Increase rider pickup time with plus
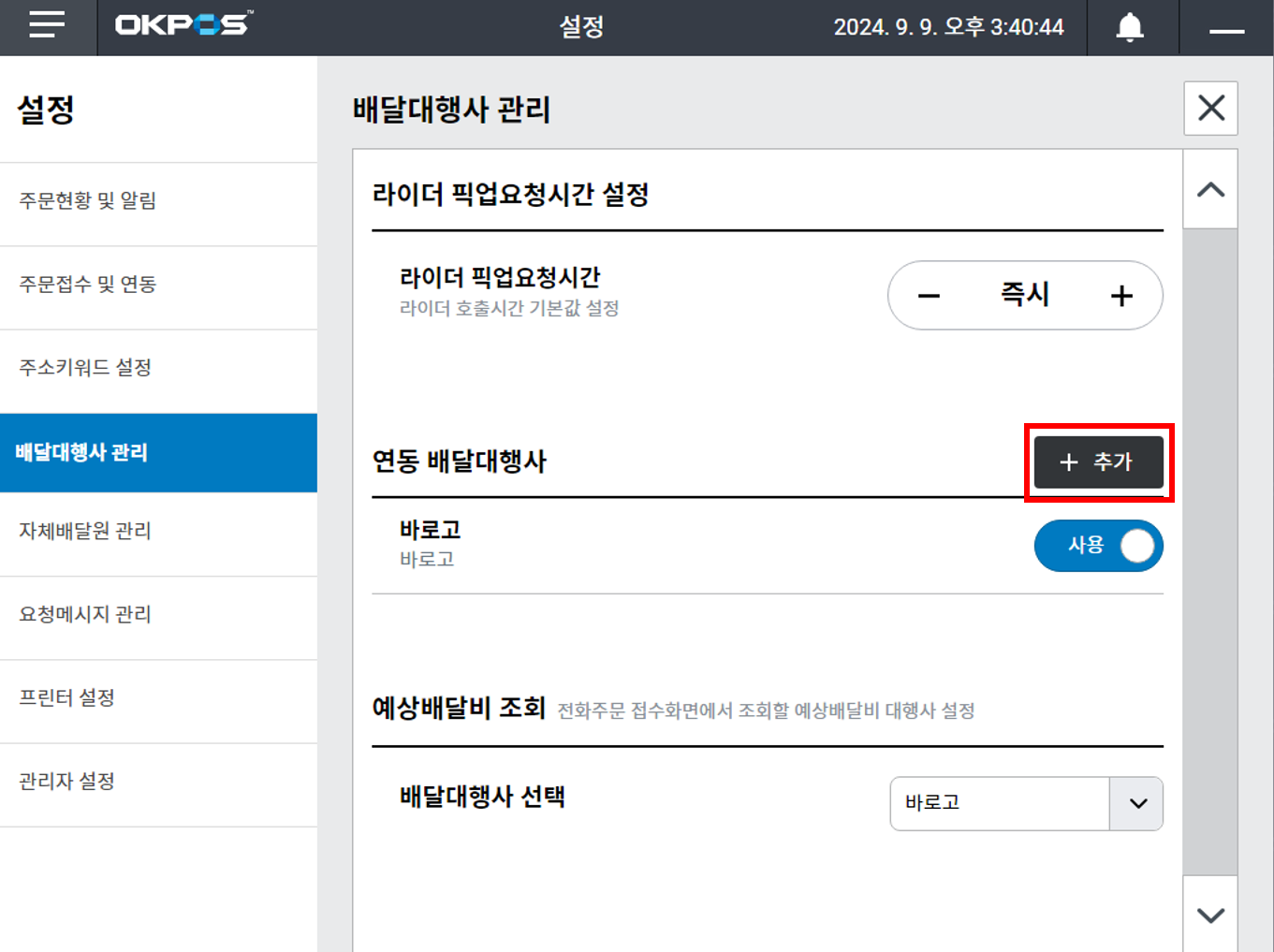This screenshot has width=1274, height=952. (1121, 296)
